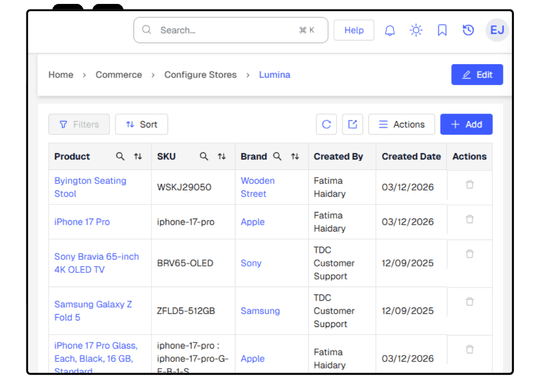This screenshot has height=384, width=540.
Task: Open the Wooden Street brand link
Action: pyautogui.click(x=258, y=187)
